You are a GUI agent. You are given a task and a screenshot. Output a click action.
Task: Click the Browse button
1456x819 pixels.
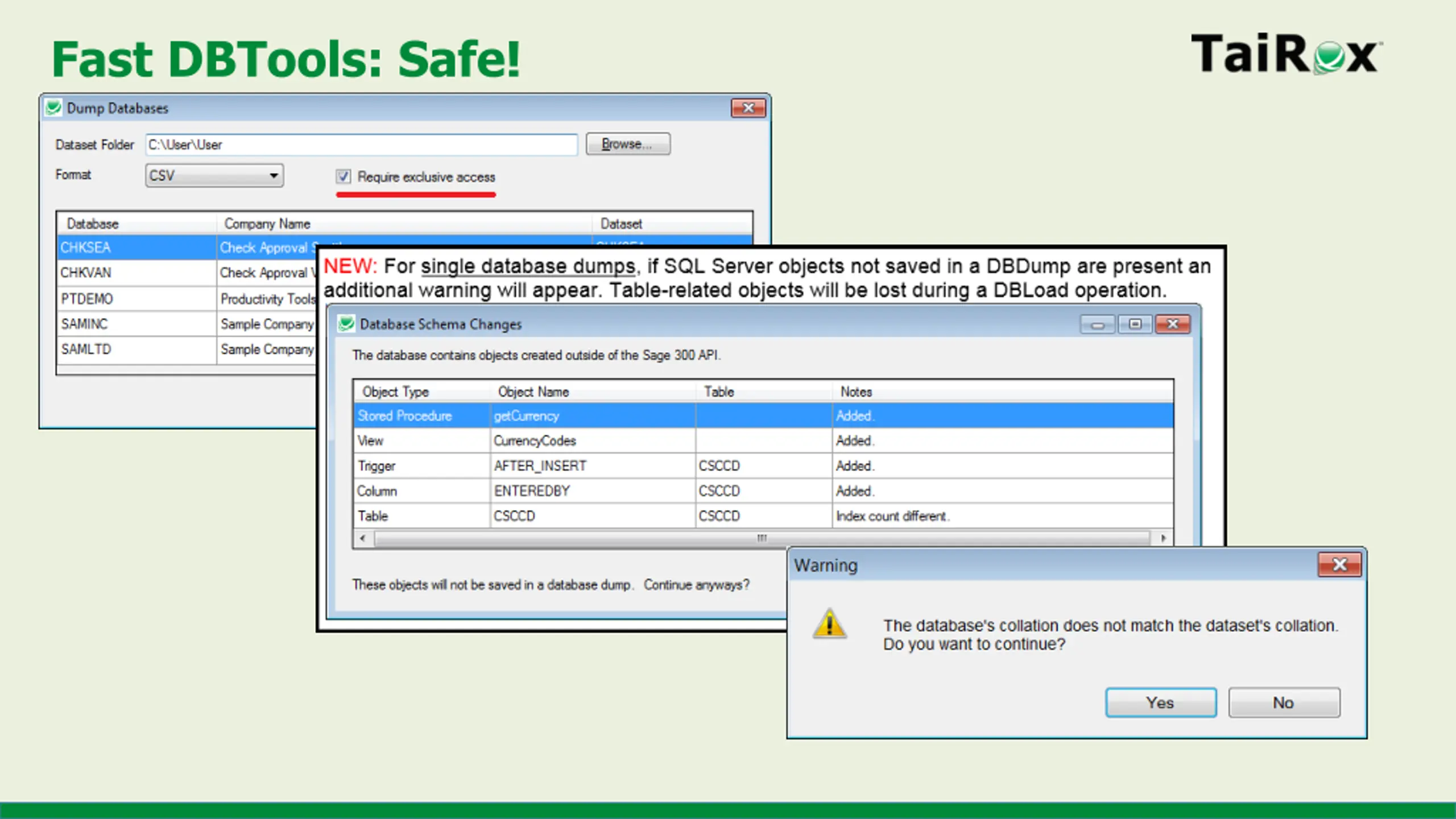pos(628,144)
